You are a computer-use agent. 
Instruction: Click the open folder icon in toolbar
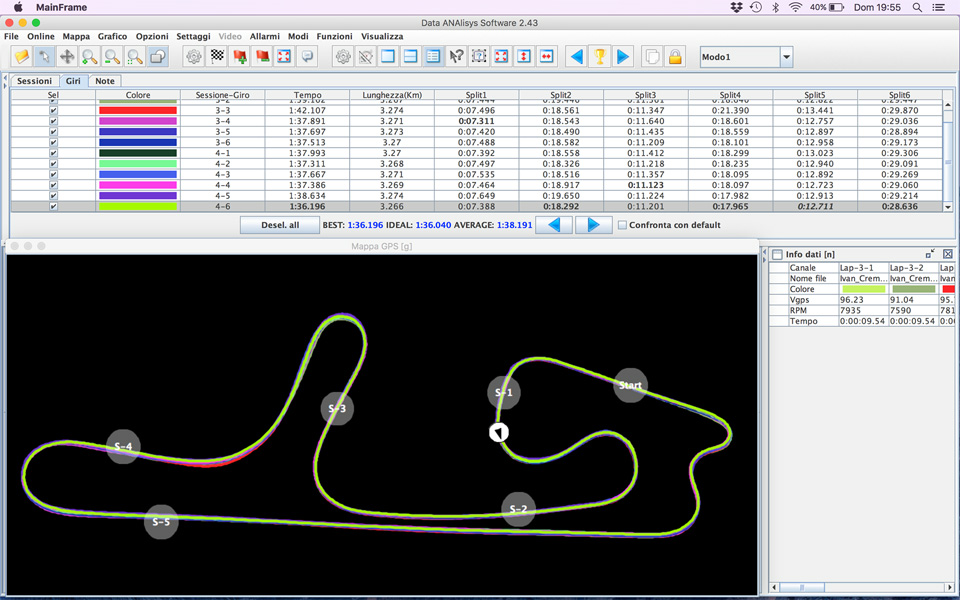pos(22,57)
